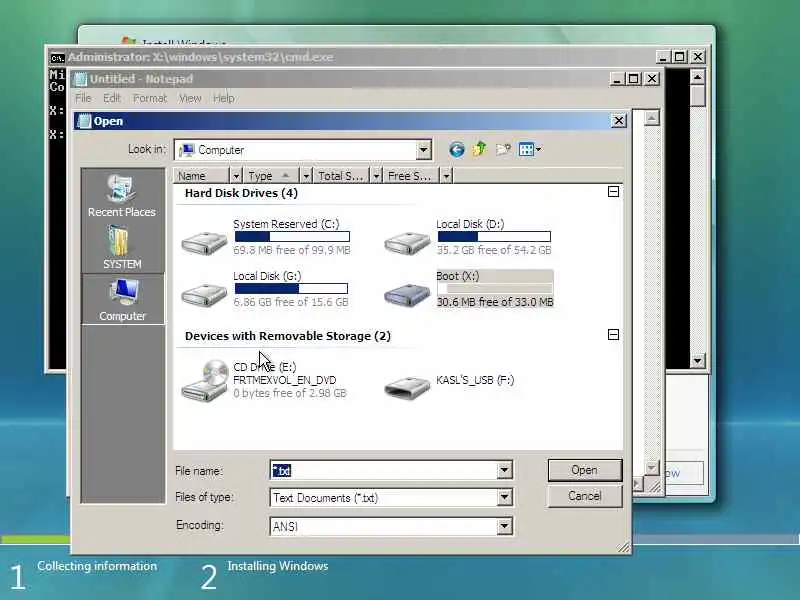
Task: Select CD Drive (E:) disc icon
Action: (x=204, y=381)
